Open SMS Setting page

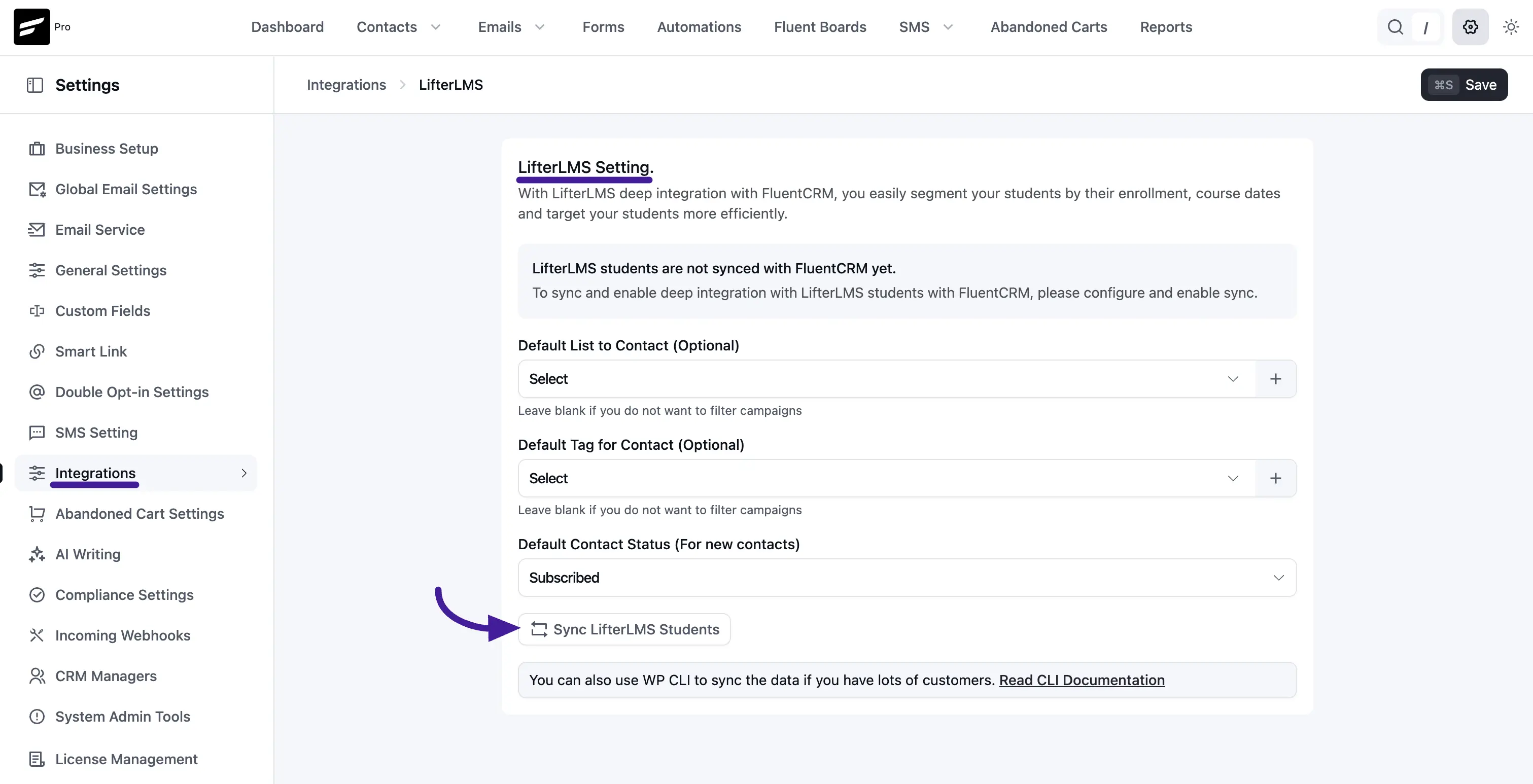click(96, 433)
